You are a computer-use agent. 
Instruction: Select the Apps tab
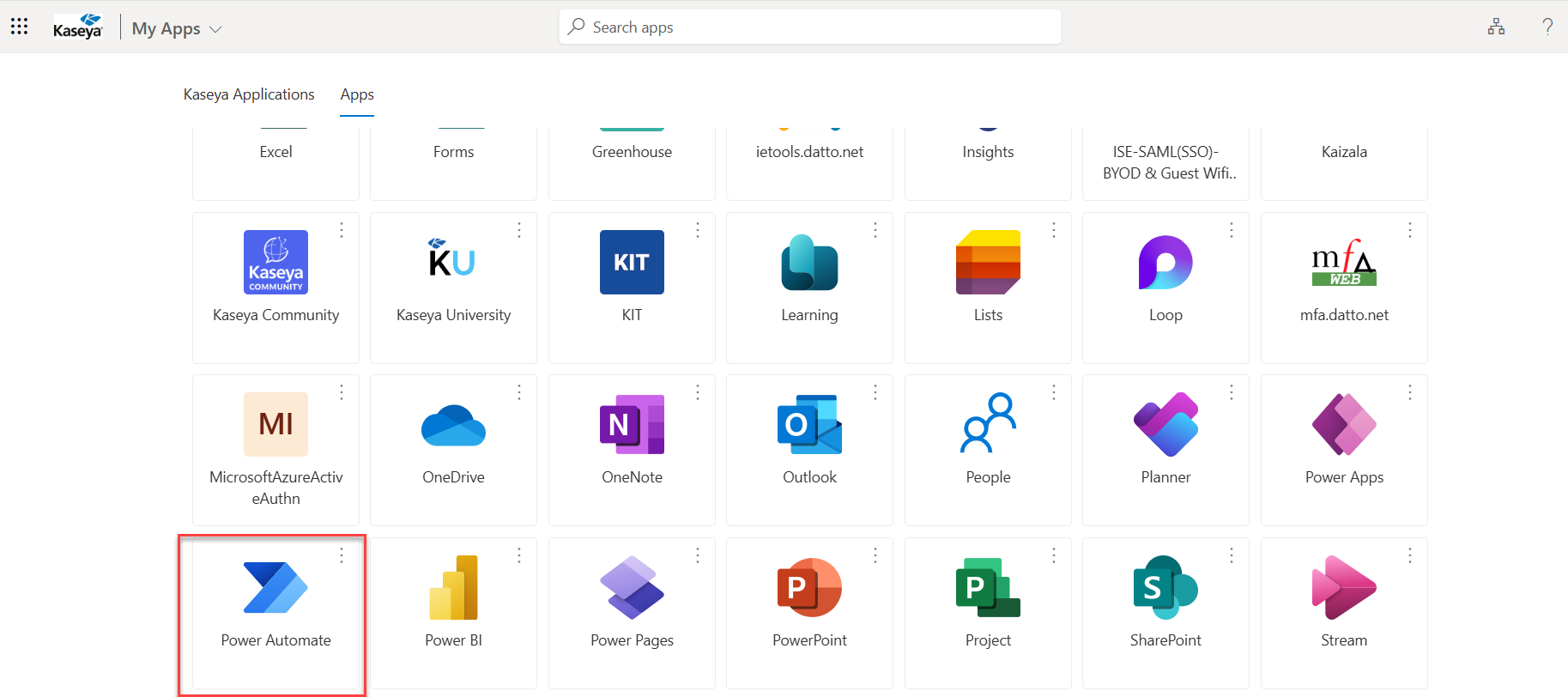tap(357, 94)
